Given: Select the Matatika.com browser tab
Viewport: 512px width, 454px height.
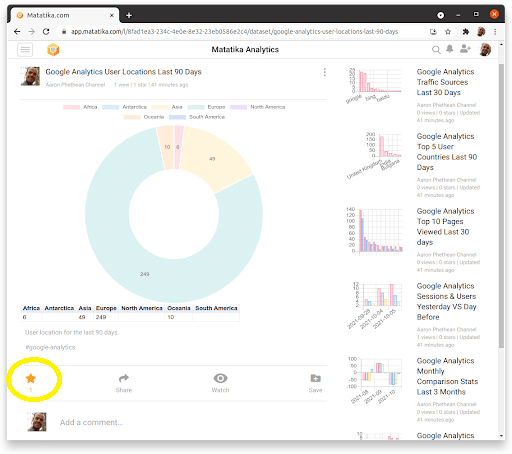Looking at the screenshot, I should (x=64, y=15).
